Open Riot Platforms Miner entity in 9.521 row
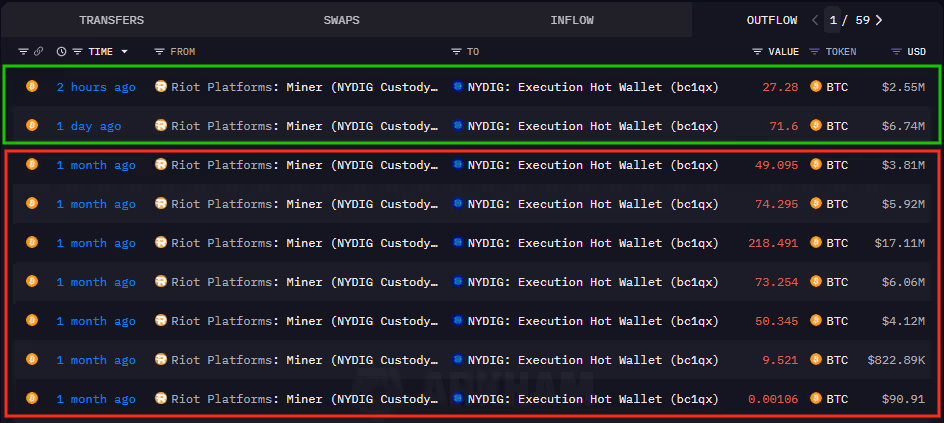944x423 pixels. coord(305,360)
